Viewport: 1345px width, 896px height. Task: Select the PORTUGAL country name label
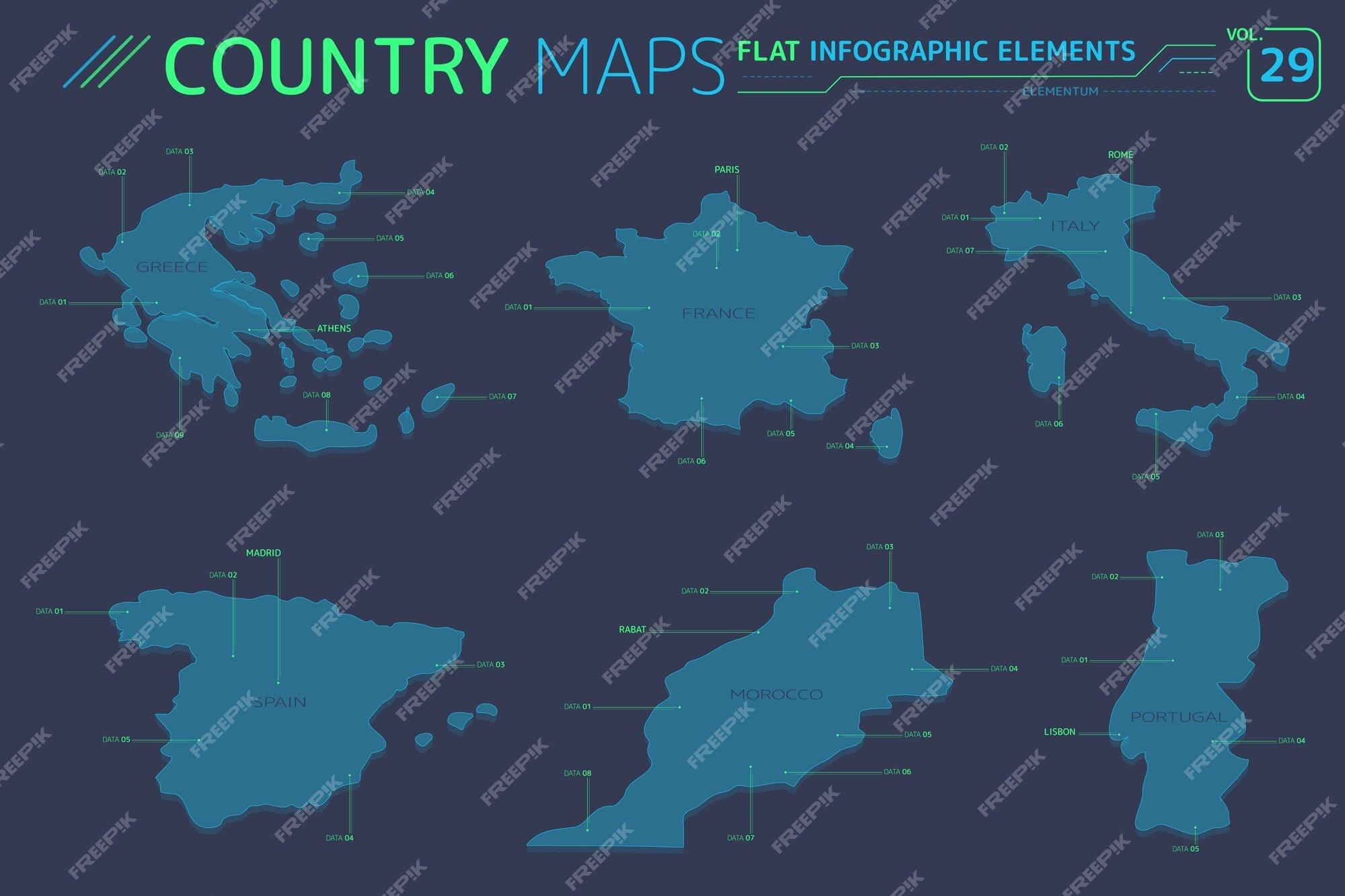click(1178, 717)
